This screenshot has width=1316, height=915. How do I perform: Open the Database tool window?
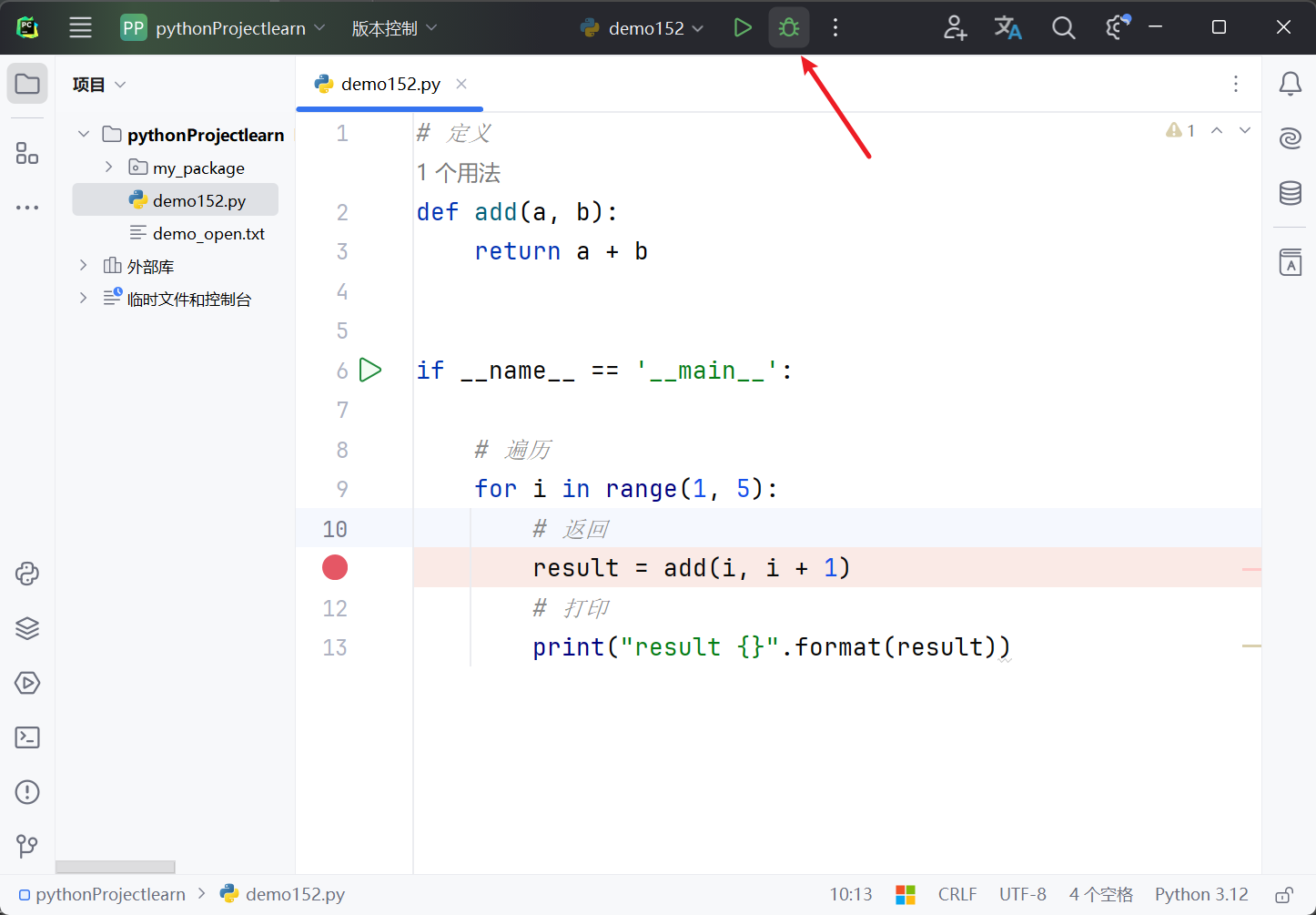(1290, 193)
